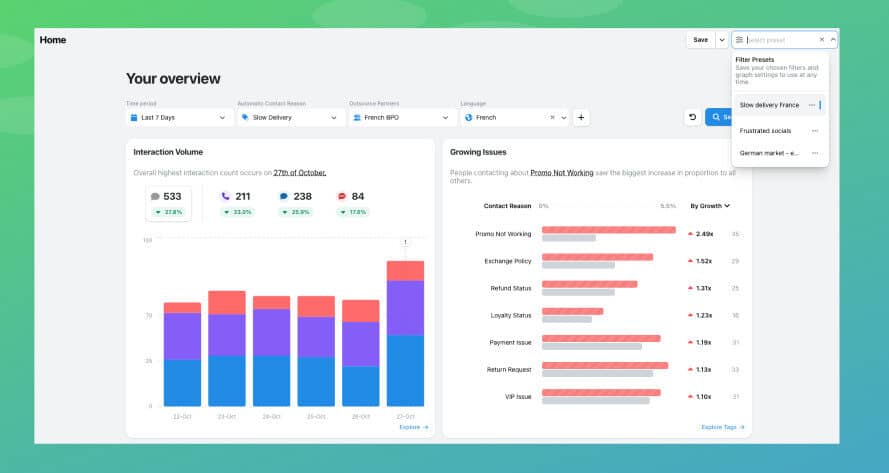The height and width of the screenshot is (473, 889).
Task: Choose the Frustrated socials preset
Action: click(x=765, y=131)
